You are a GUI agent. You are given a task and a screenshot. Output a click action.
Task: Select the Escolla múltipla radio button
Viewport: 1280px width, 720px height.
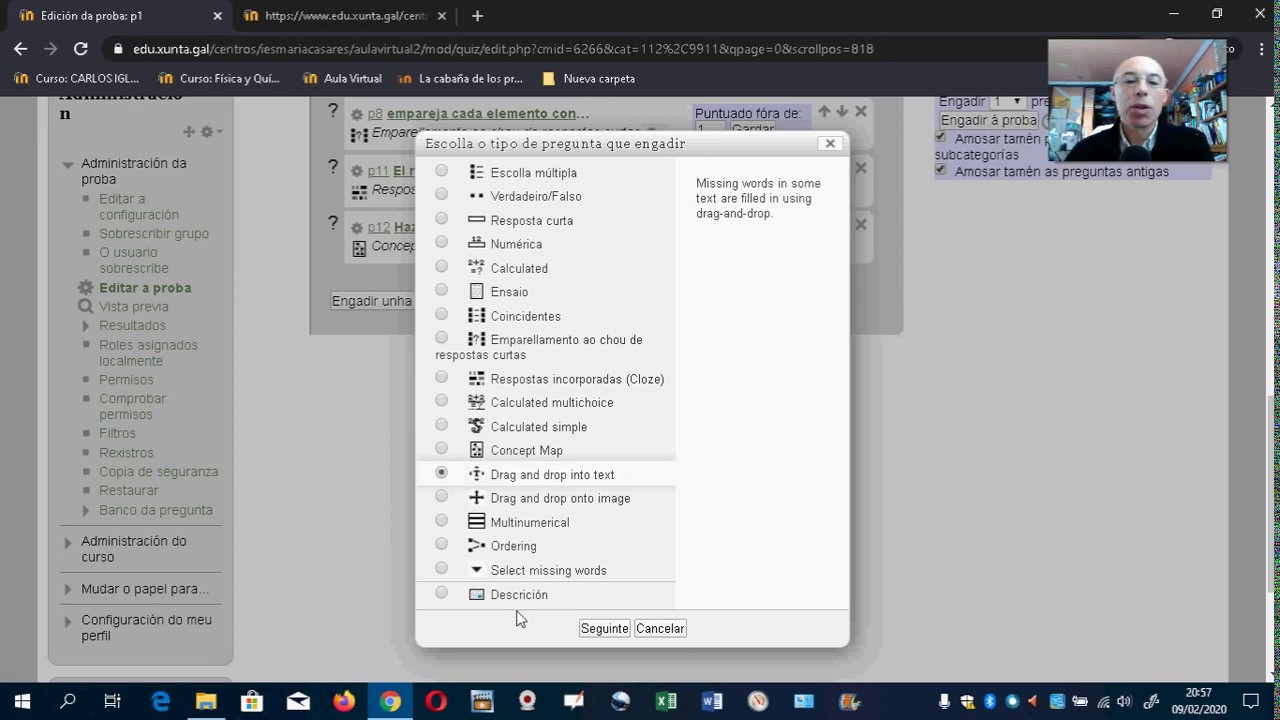click(441, 171)
